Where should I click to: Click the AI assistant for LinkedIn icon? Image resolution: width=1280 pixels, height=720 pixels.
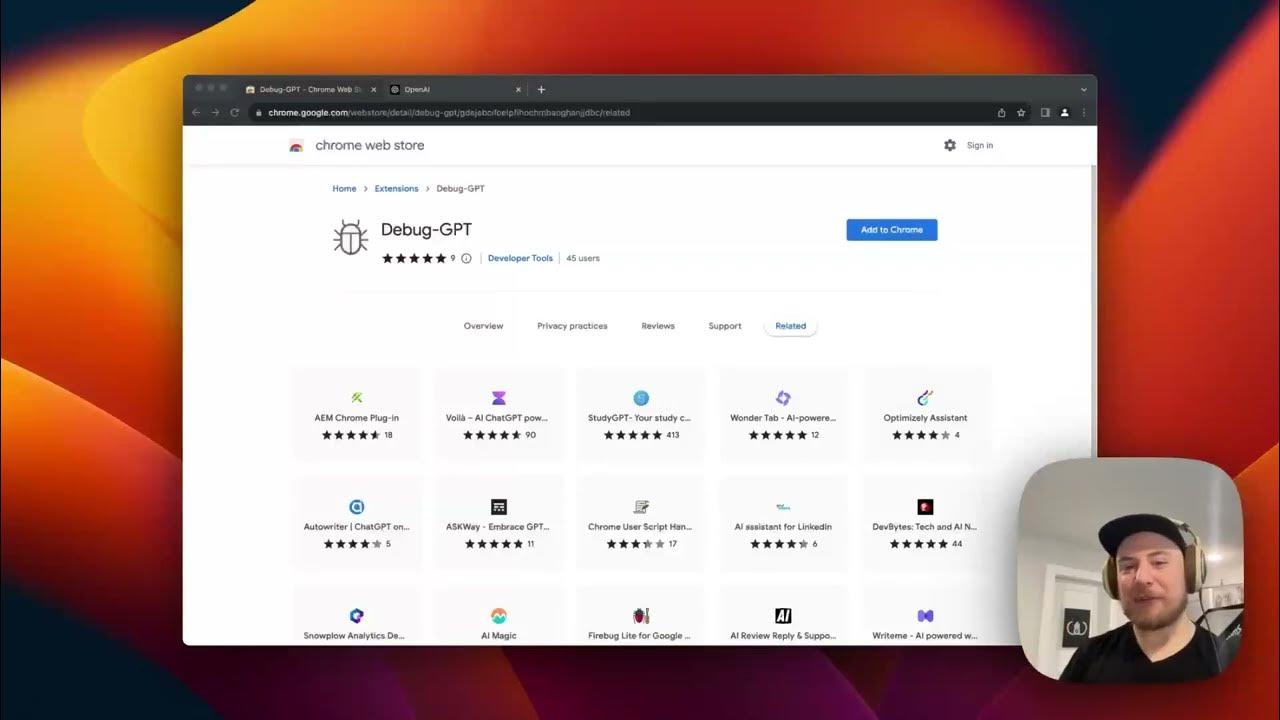[783, 507]
